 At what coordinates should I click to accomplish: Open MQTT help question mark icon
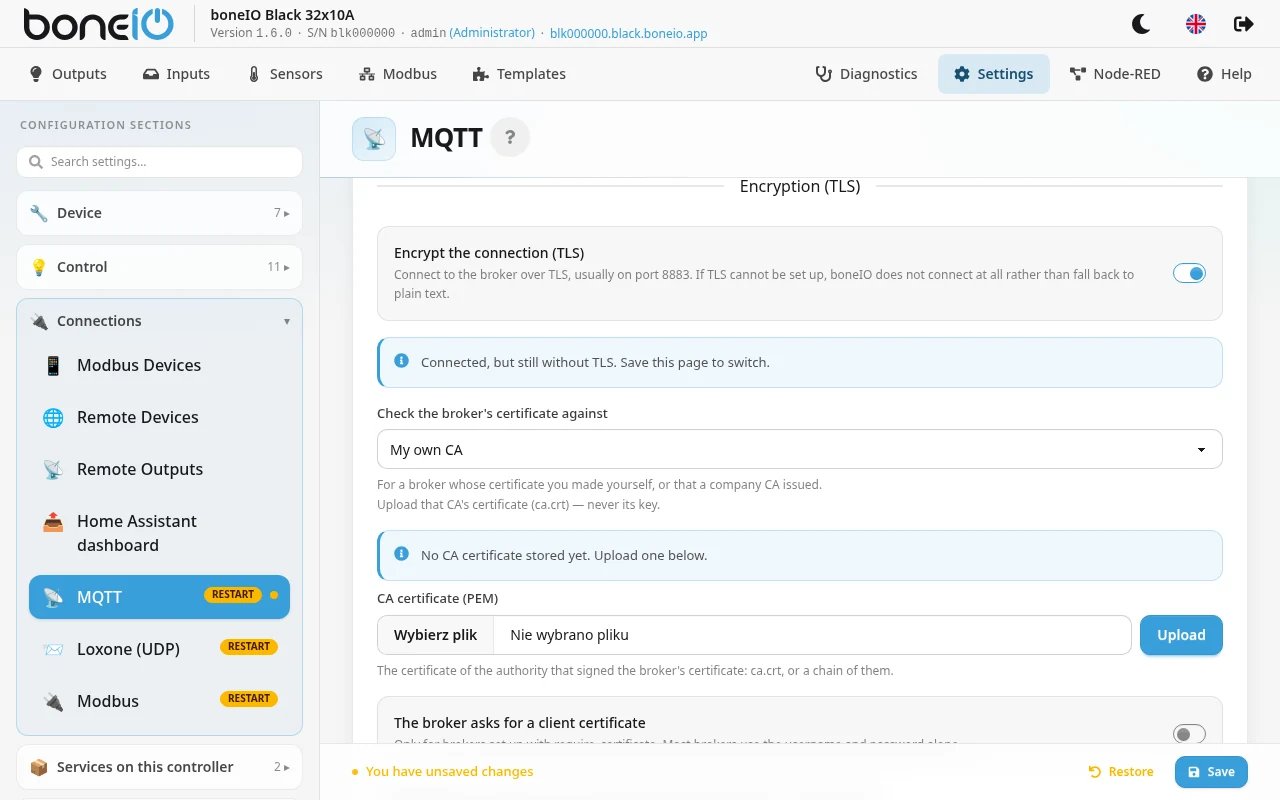pos(510,138)
